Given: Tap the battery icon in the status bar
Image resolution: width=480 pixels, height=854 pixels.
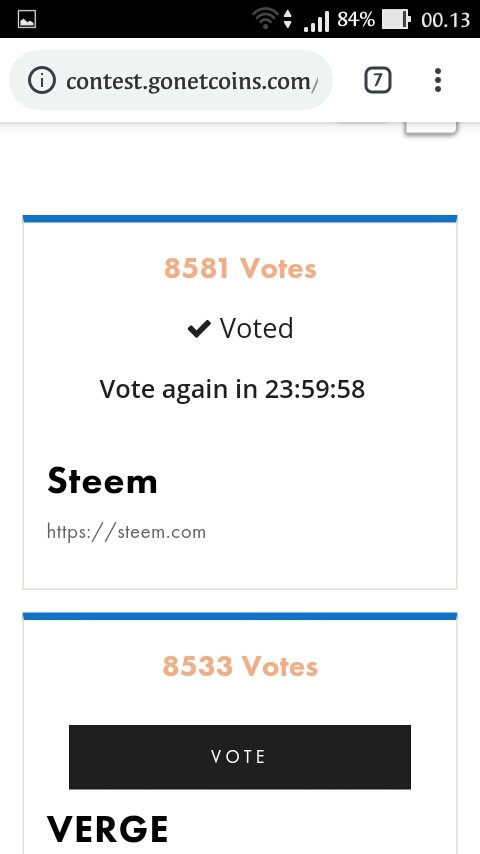Looking at the screenshot, I should click(396, 20).
